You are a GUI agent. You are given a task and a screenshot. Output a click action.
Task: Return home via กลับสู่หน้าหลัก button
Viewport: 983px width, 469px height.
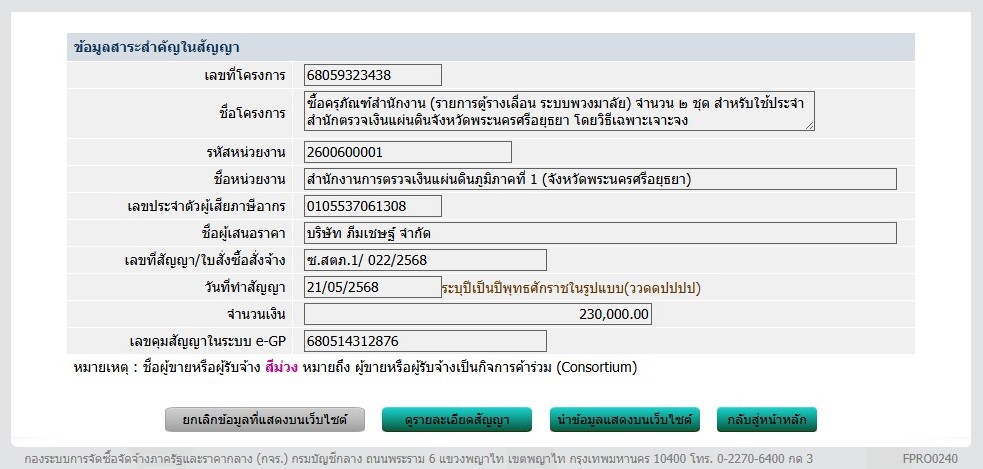click(767, 420)
